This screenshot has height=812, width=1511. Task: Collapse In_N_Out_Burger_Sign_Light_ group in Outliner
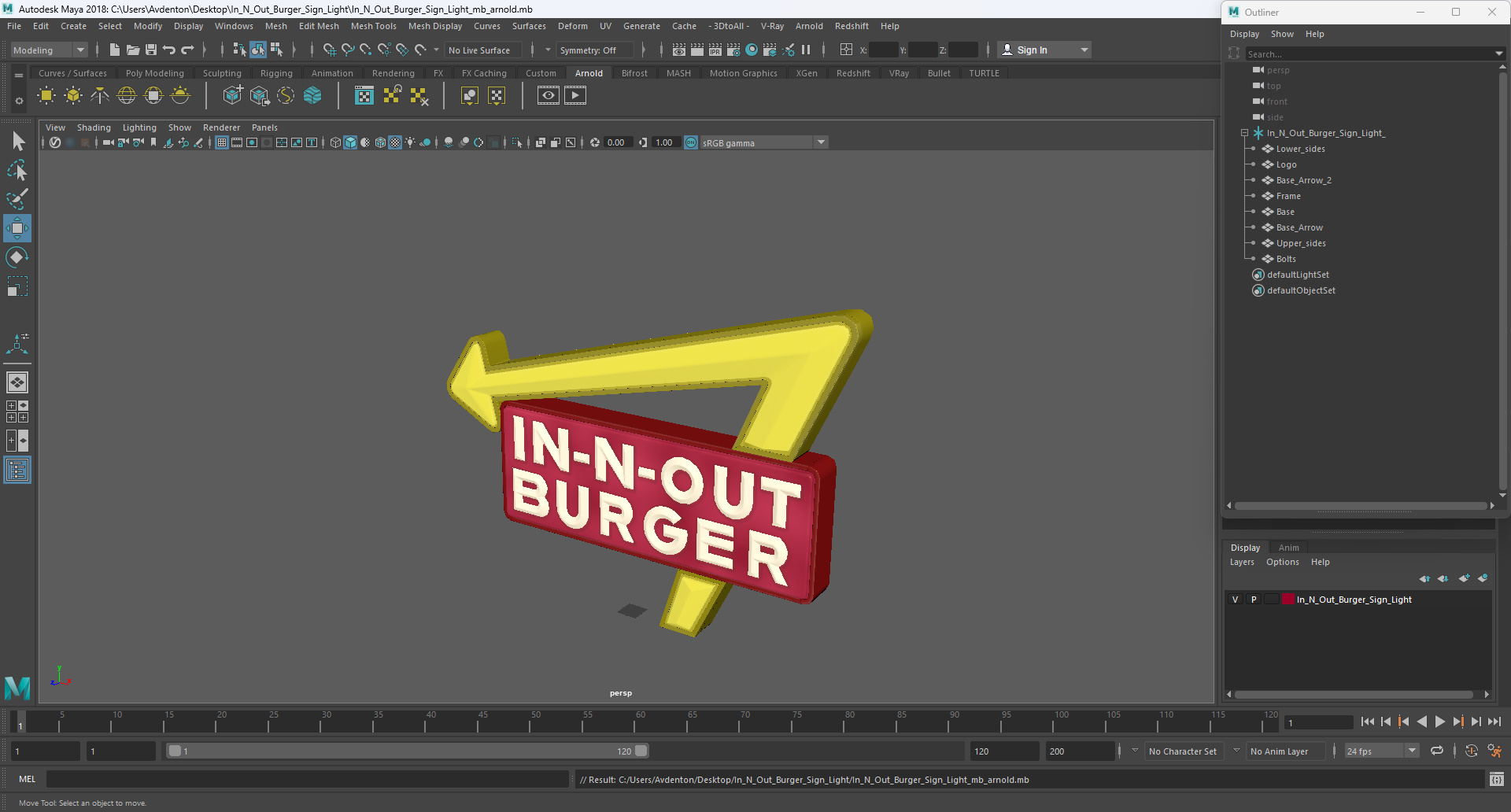pyautogui.click(x=1244, y=133)
